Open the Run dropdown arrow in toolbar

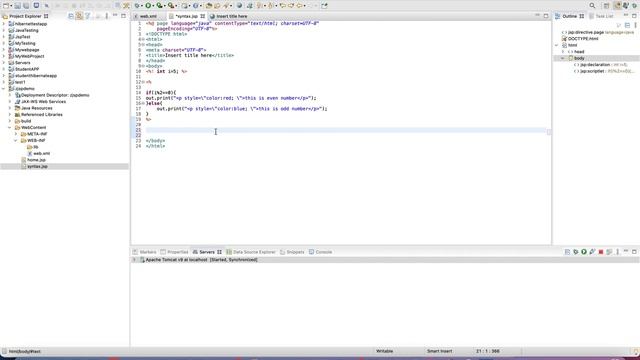(x=154, y=6)
